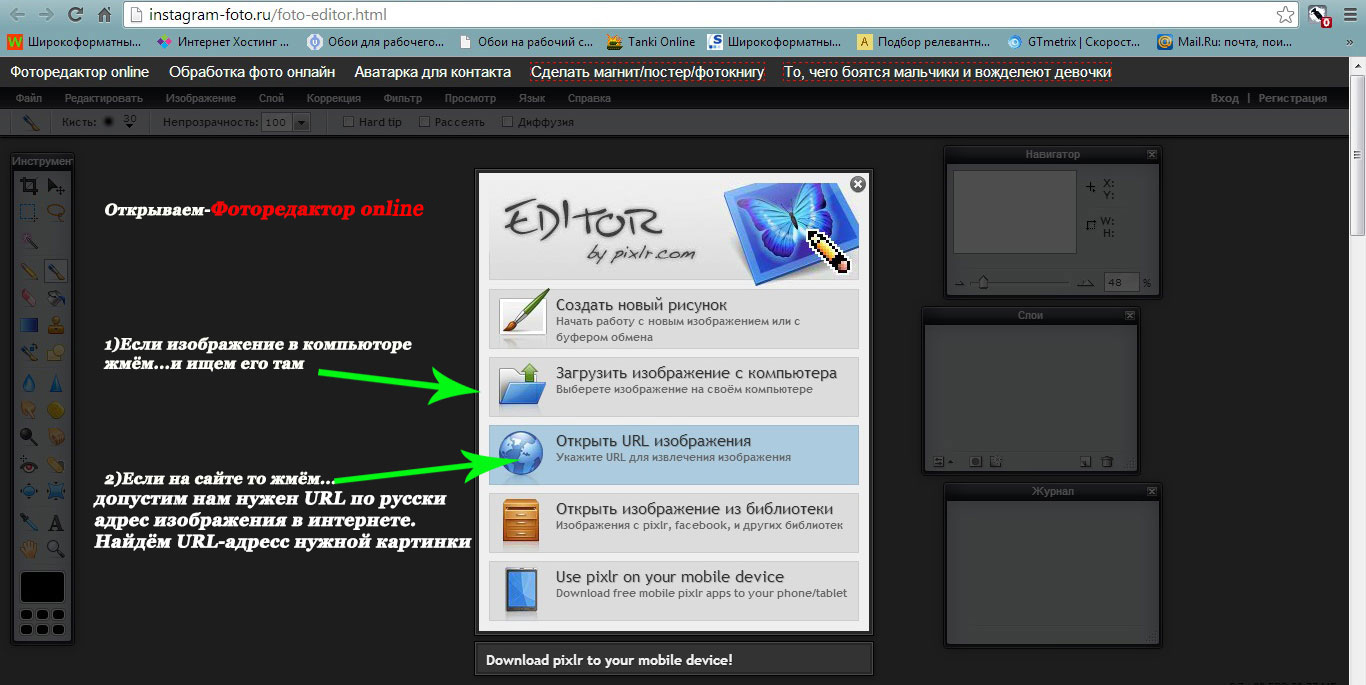Open Сделать магнит/постер/фотокнигу link
The height and width of the screenshot is (685, 1366).
648,72
